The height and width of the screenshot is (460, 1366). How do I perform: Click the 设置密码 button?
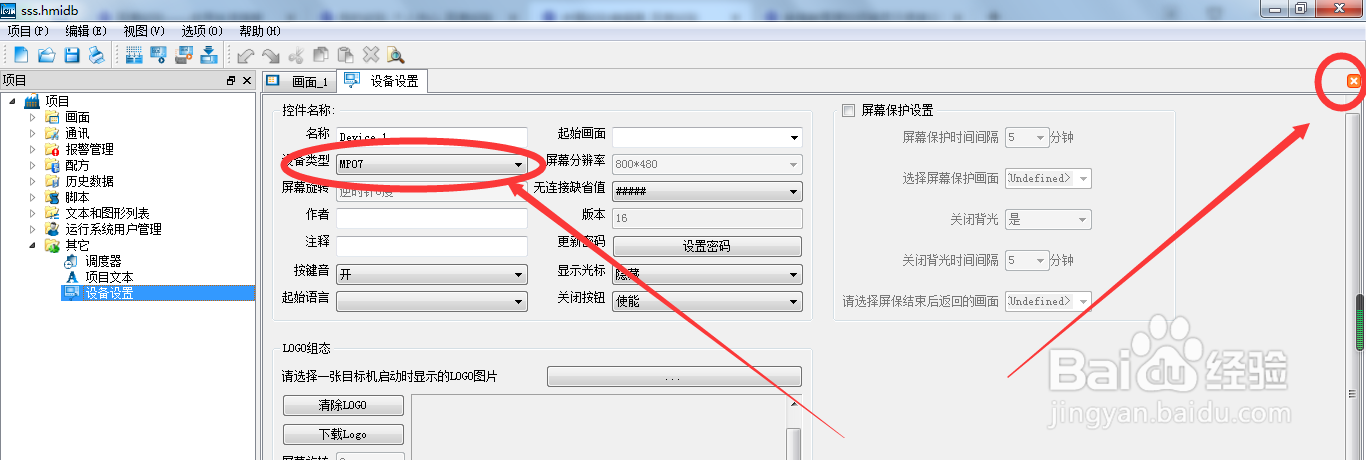pos(707,246)
